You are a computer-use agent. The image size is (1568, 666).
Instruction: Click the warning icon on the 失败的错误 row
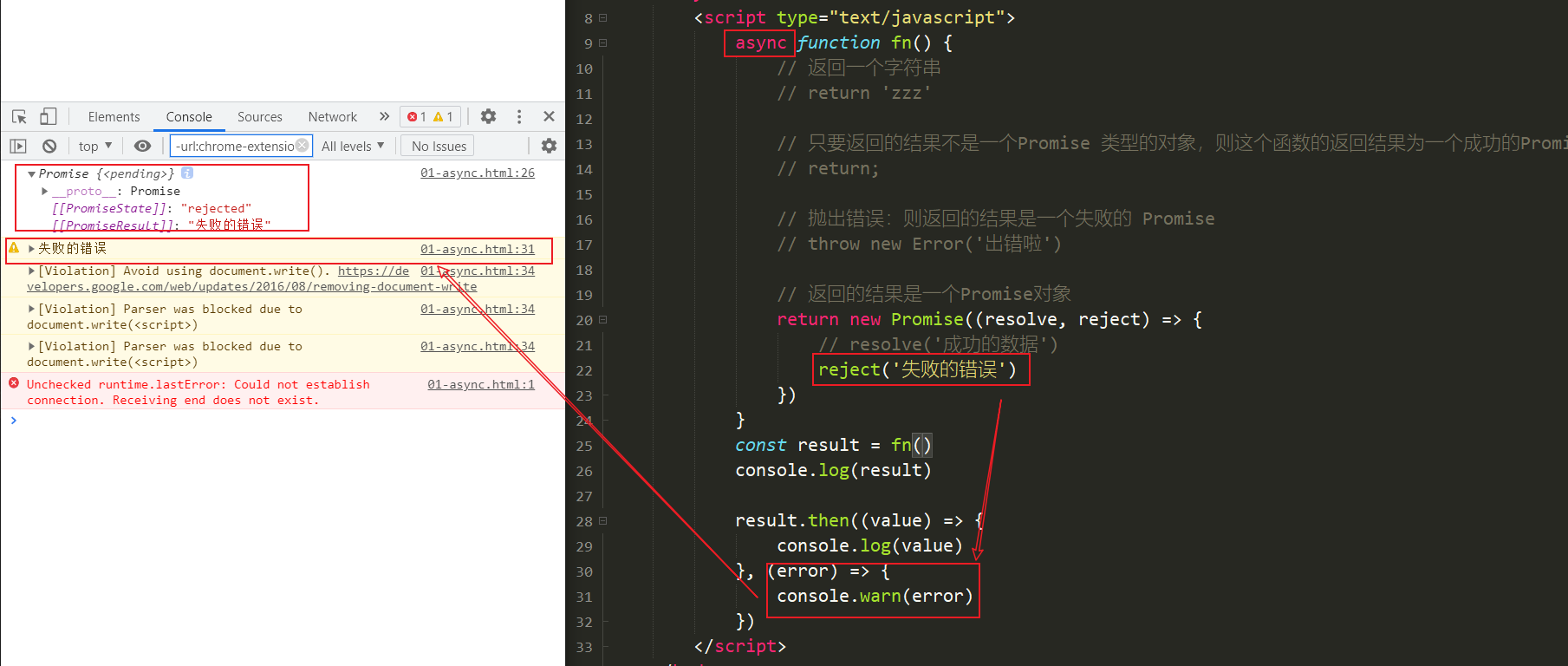tap(14, 248)
